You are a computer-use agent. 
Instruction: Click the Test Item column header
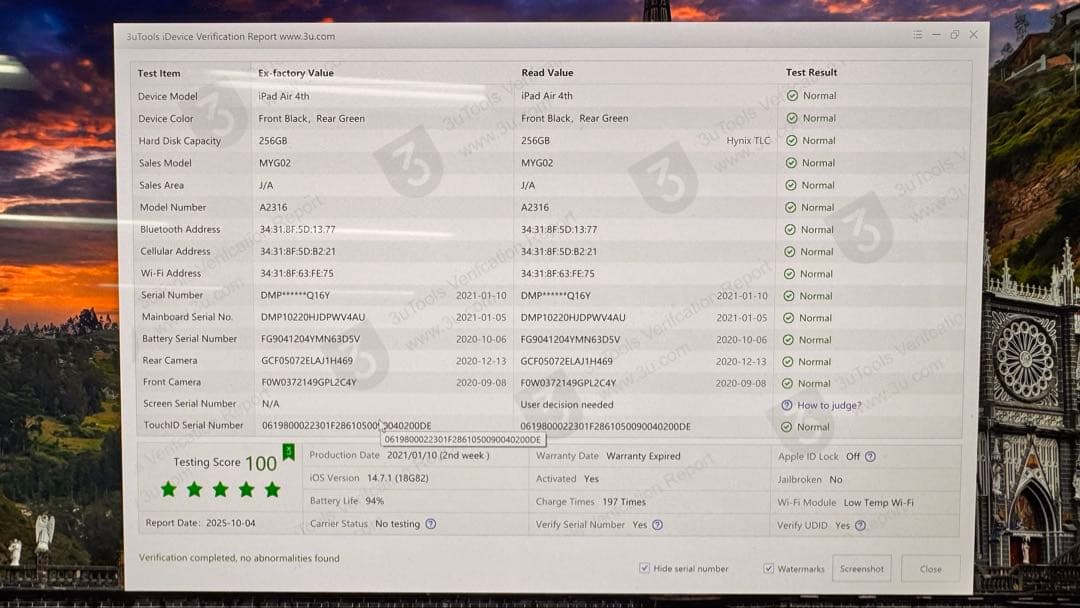click(159, 73)
